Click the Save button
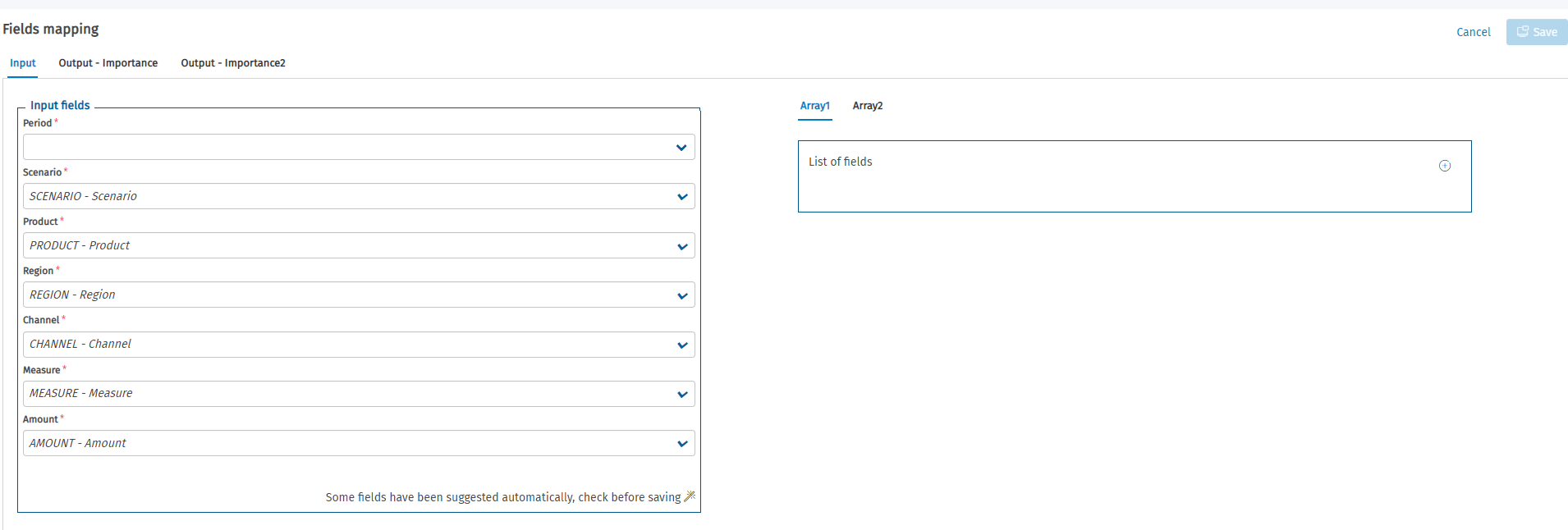This screenshot has width=1568, height=530. [1537, 32]
